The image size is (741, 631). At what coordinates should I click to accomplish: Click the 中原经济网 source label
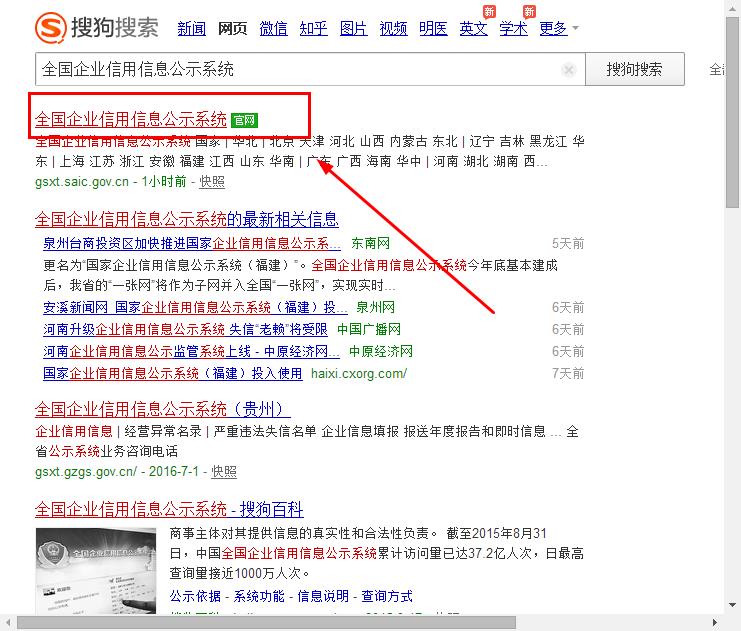[381, 352]
